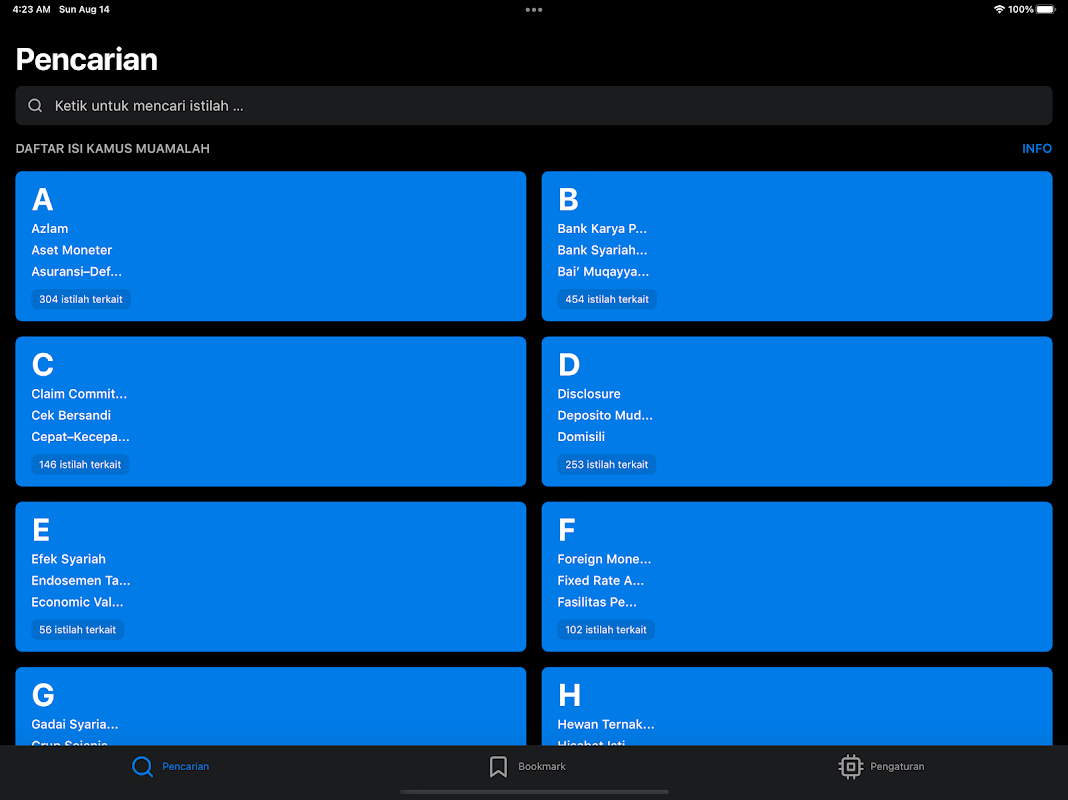Tap the '454 istilah terkait' badge
This screenshot has width=1068, height=800.
(x=607, y=299)
